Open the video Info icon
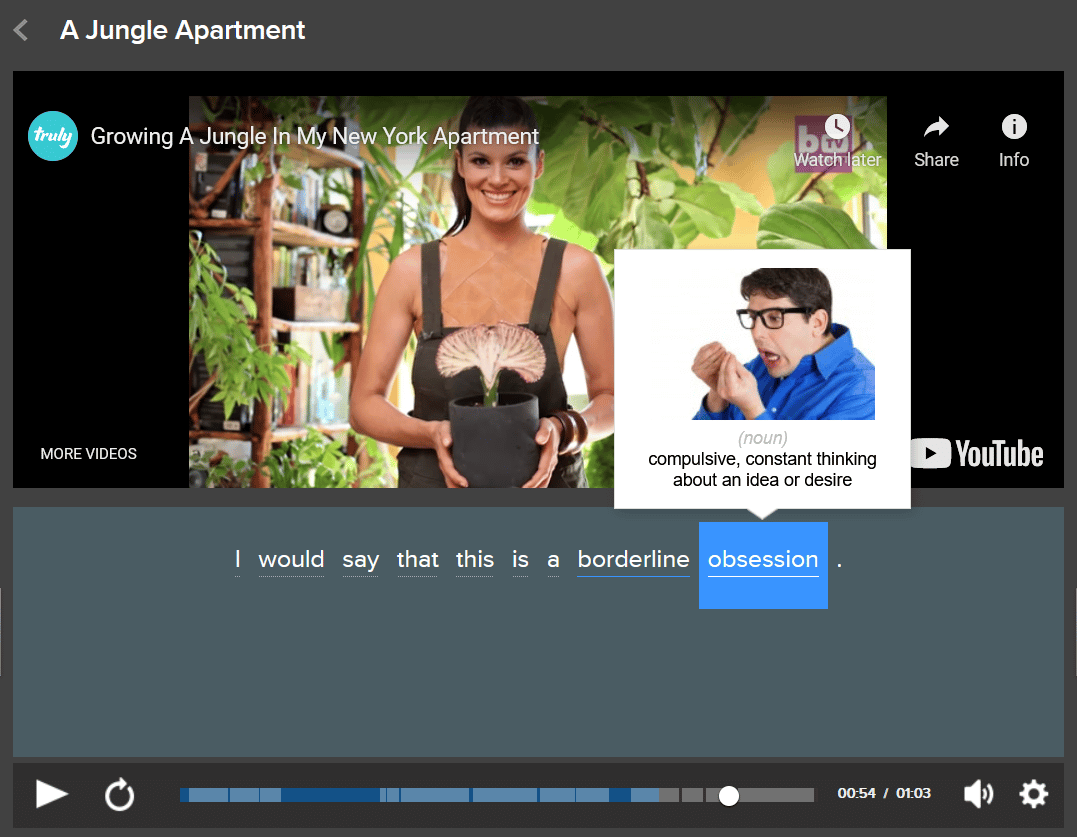 [x=1013, y=128]
